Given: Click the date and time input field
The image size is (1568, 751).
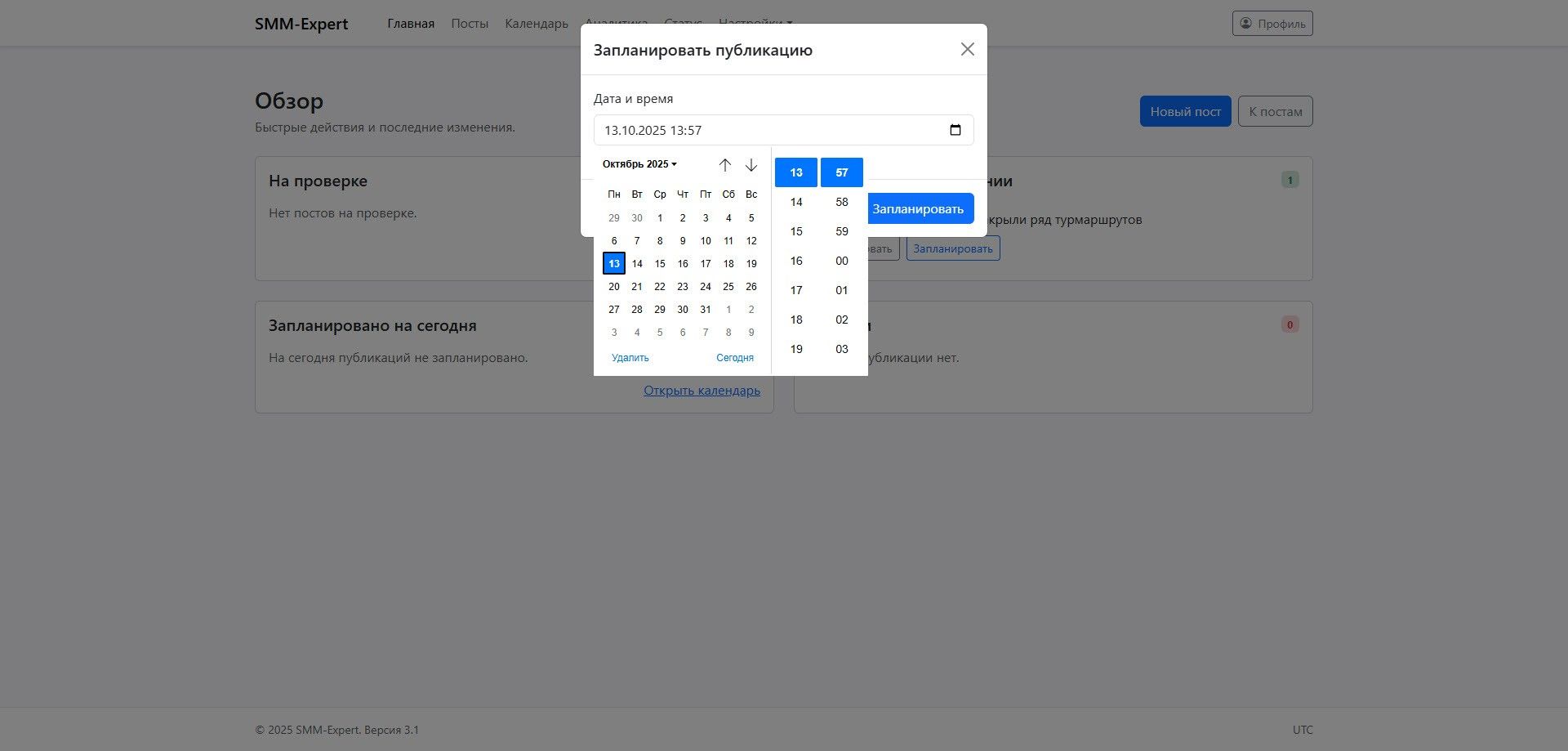Looking at the screenshot, I should click(x=783, y=130).
